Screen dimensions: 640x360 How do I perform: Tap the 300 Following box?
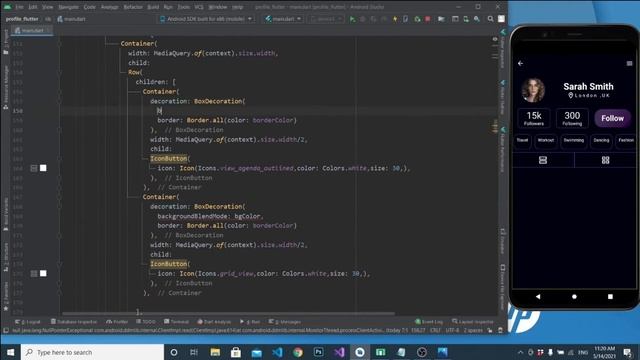(x=572, y=118)
